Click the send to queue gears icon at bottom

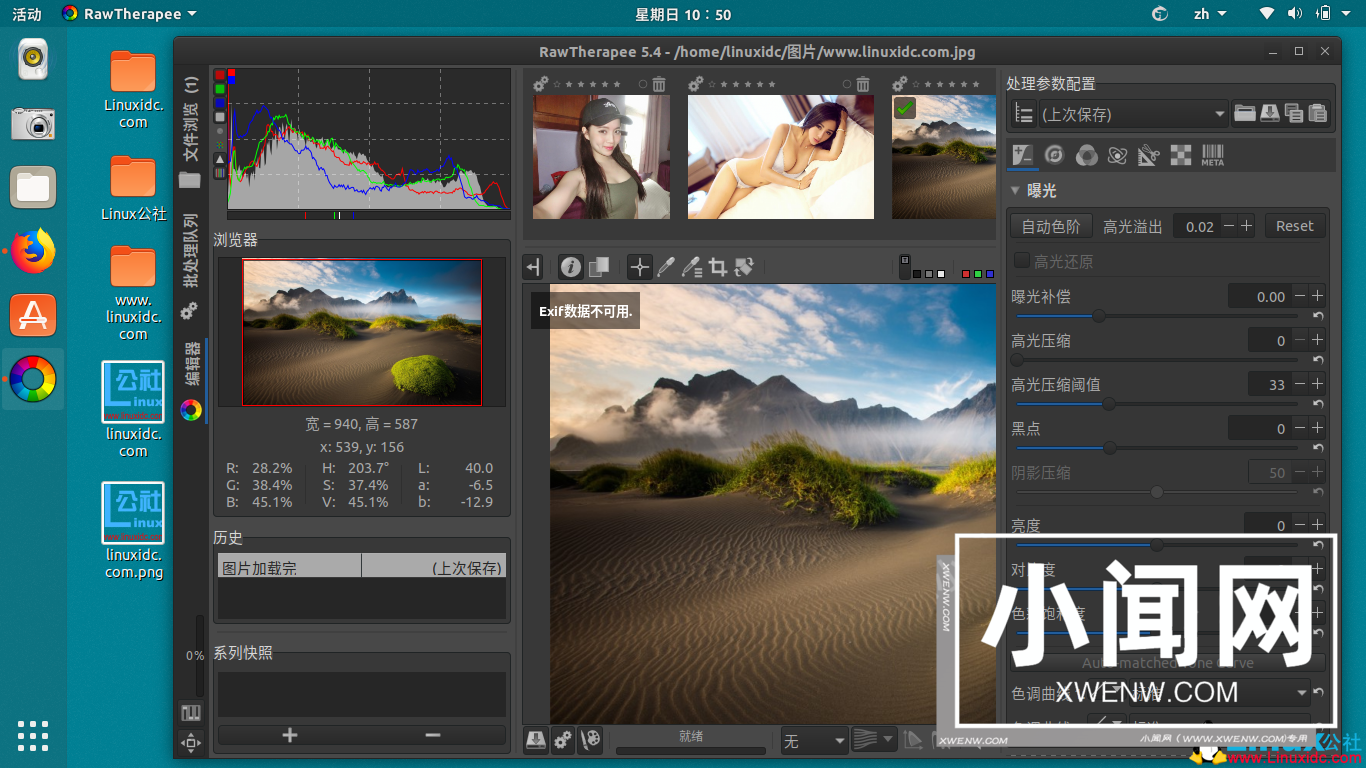[563, 739]
